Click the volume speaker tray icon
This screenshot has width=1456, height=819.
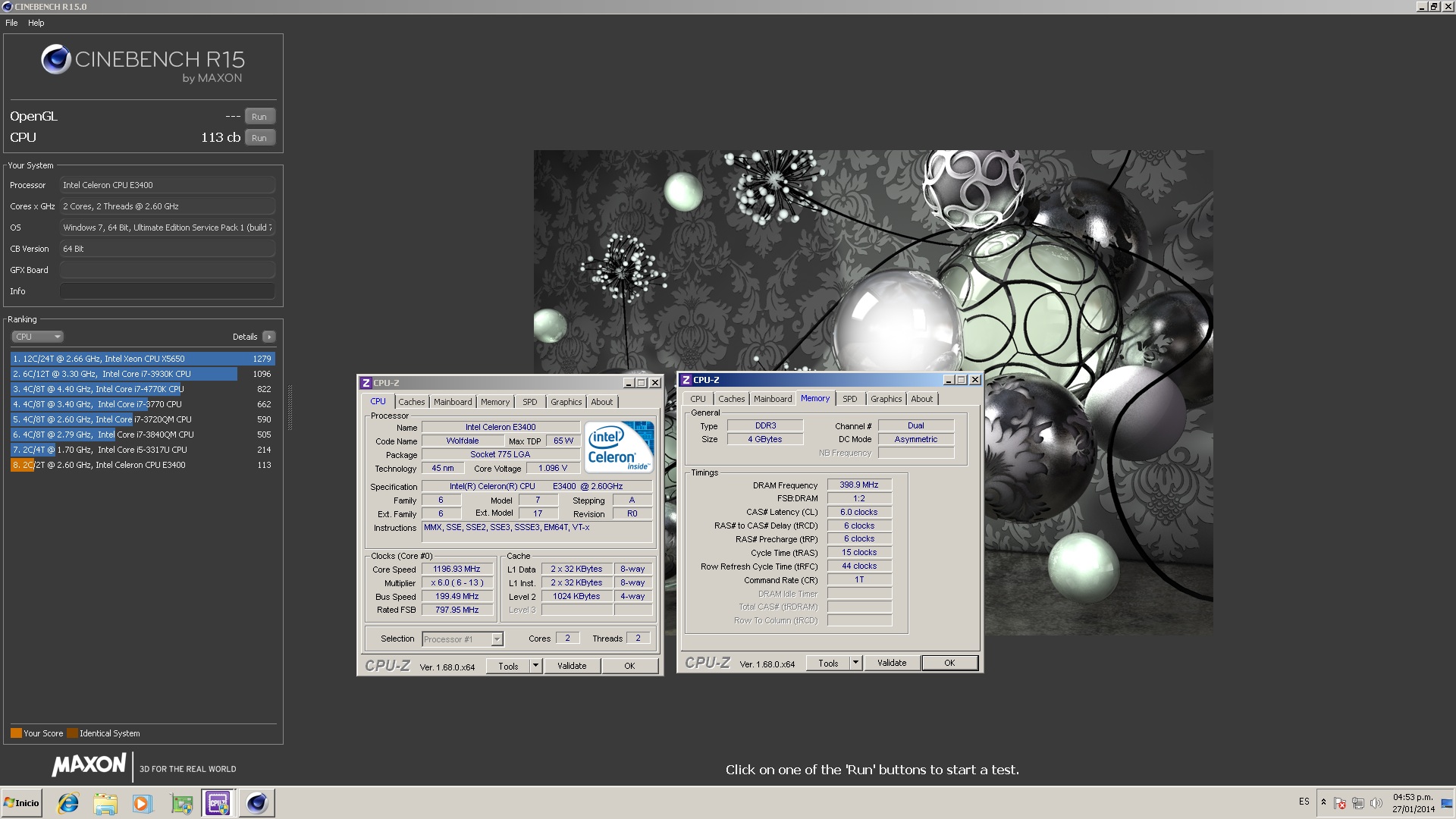[x=1376, y=803]
